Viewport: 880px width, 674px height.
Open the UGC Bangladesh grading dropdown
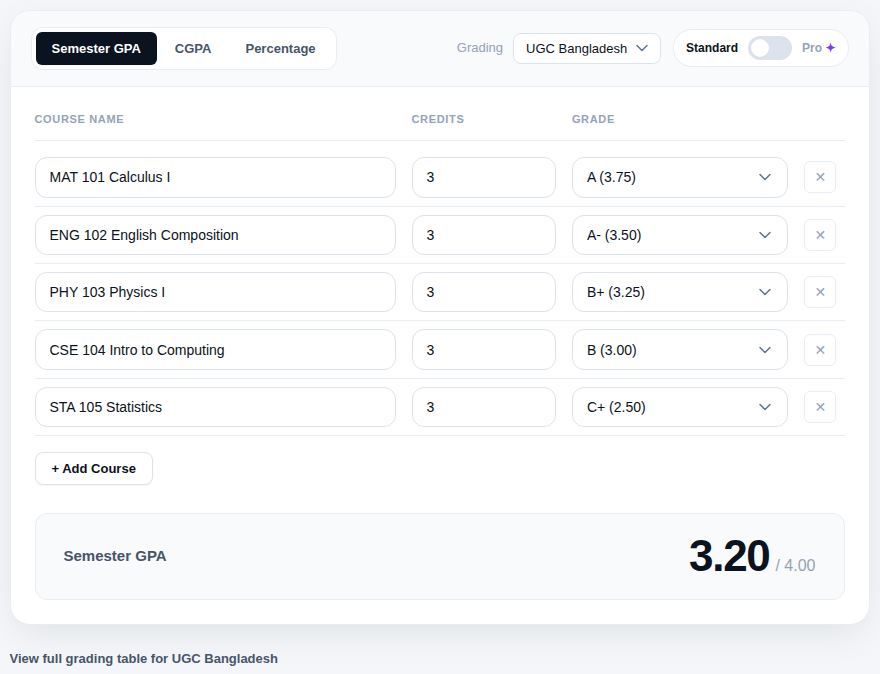(586, 49)
